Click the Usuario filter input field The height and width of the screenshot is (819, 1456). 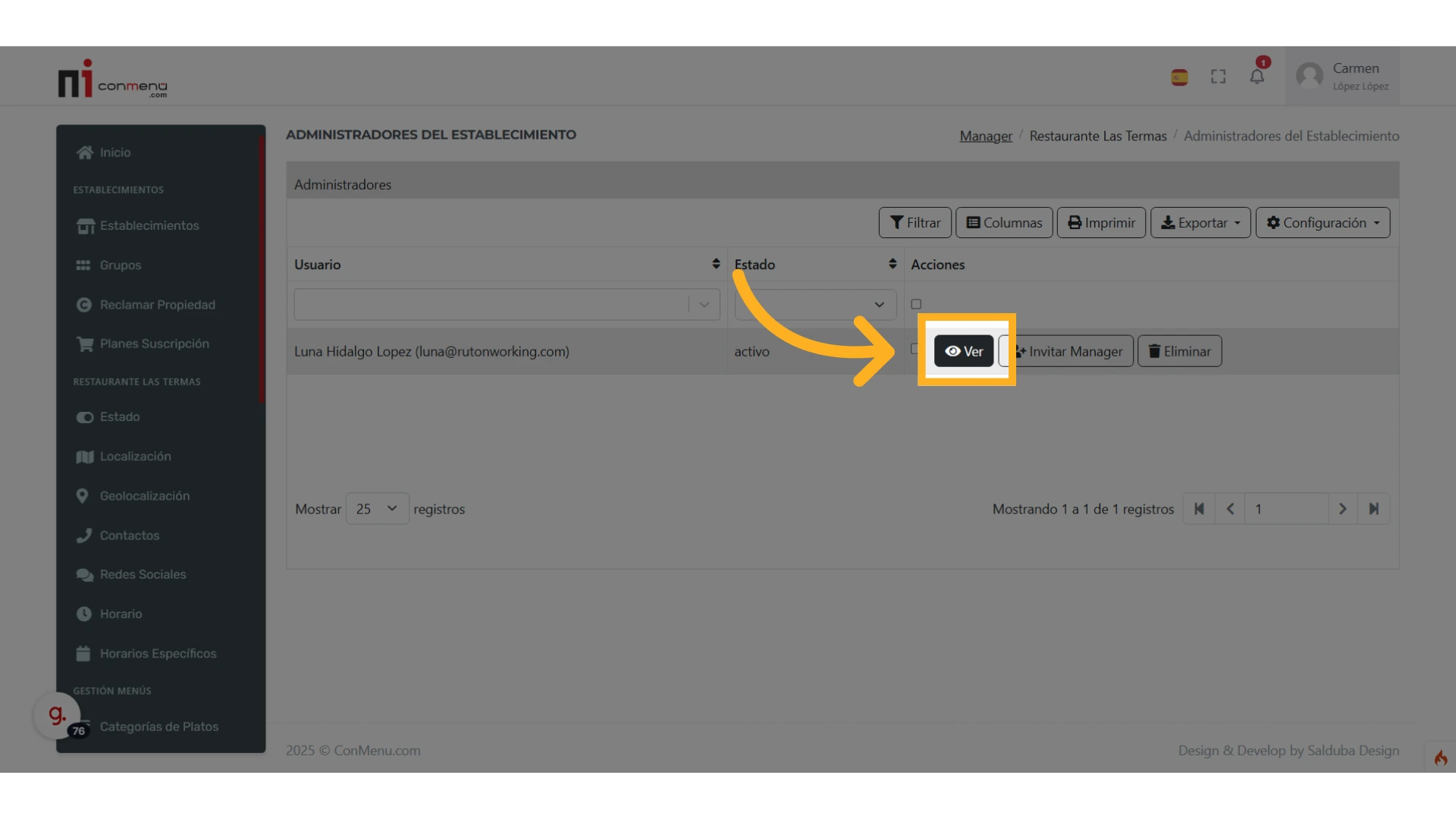491,304
